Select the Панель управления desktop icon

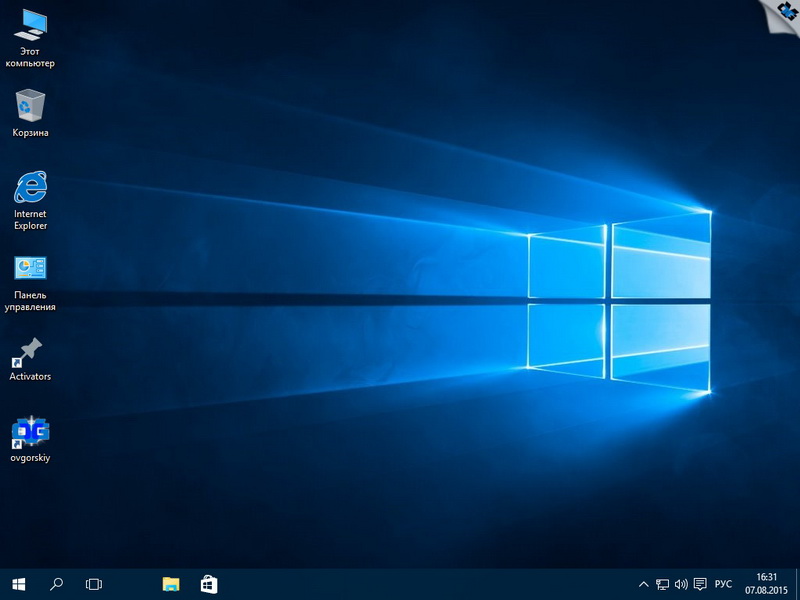[30, 283]
